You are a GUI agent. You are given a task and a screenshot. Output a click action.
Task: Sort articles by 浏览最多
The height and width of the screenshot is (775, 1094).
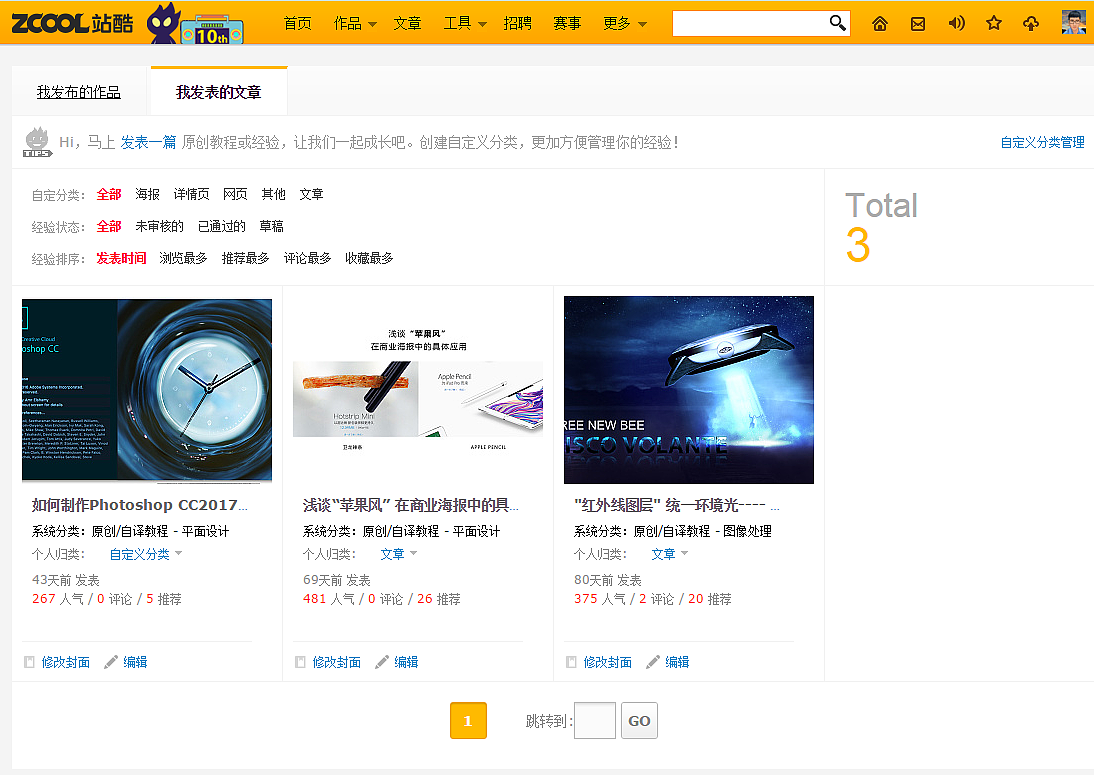point(183,258)
